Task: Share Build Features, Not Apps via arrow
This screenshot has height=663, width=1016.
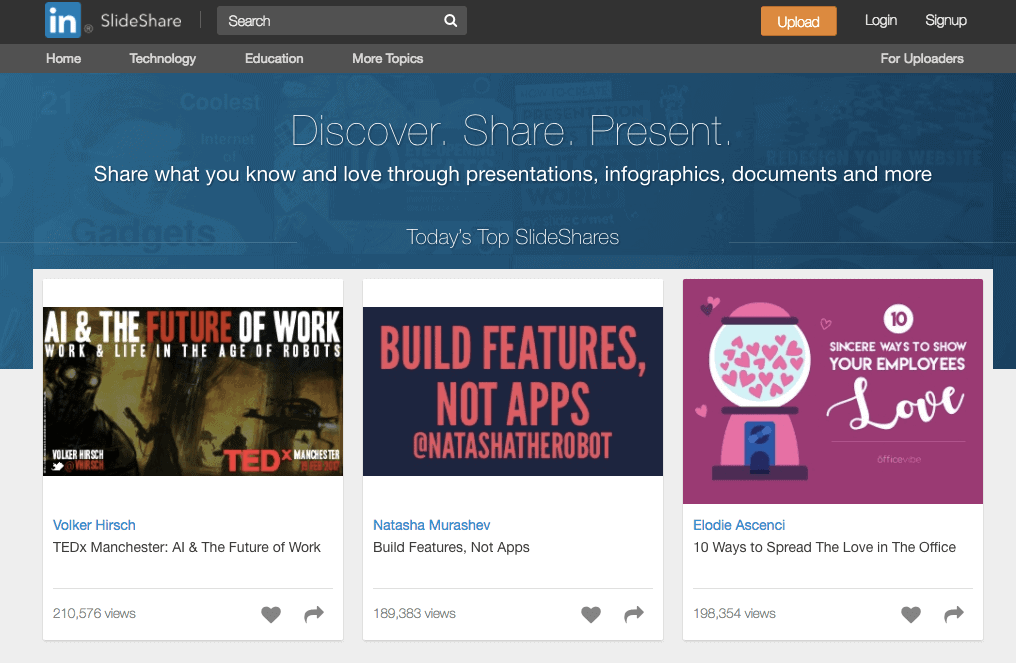Action: pyautogui.click(x=634, y=614)
